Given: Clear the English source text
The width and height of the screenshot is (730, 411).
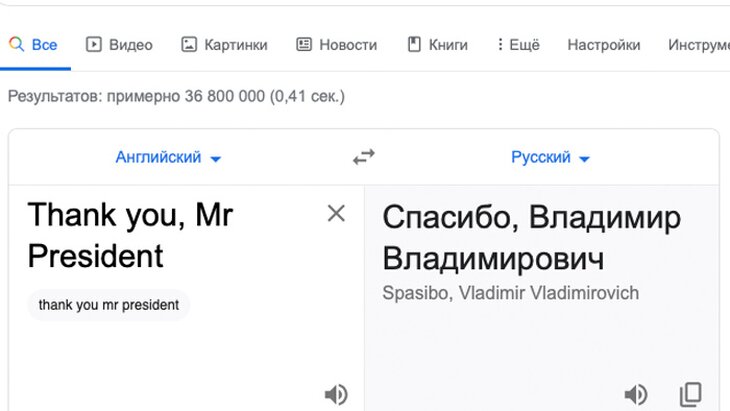Looking at the screenshot, I should click(336, 213).
